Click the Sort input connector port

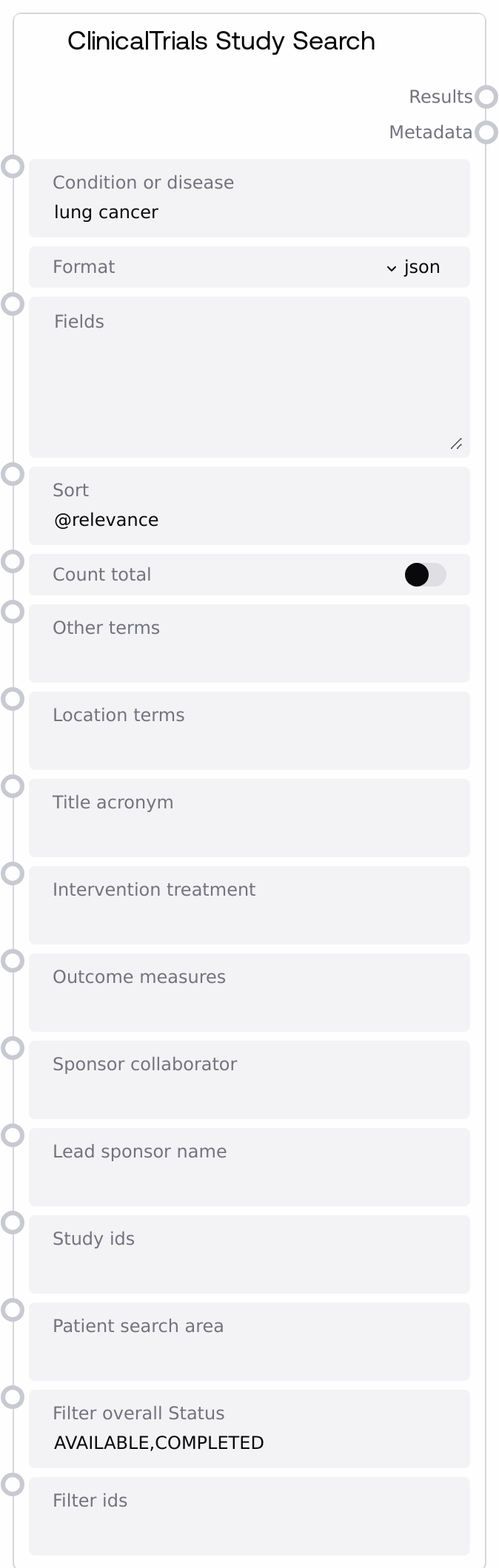pos(13,474)
